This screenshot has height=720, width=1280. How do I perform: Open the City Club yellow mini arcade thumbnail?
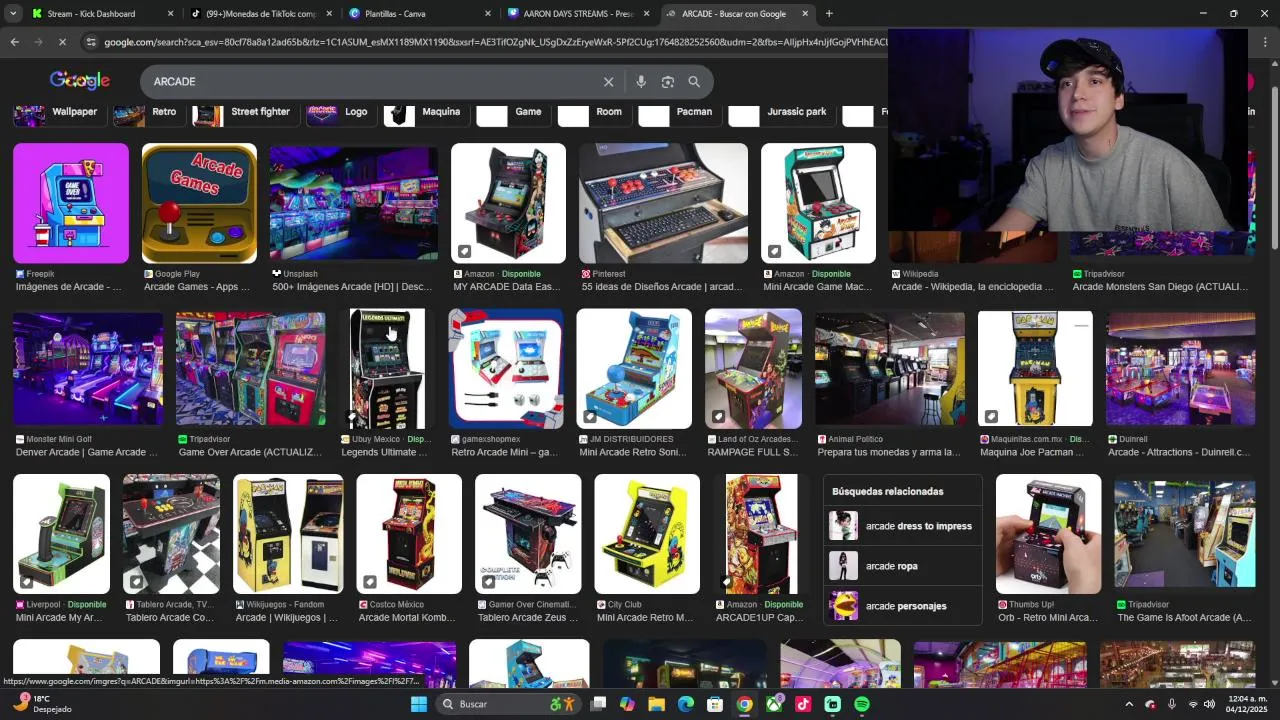[x=647, y=534]
